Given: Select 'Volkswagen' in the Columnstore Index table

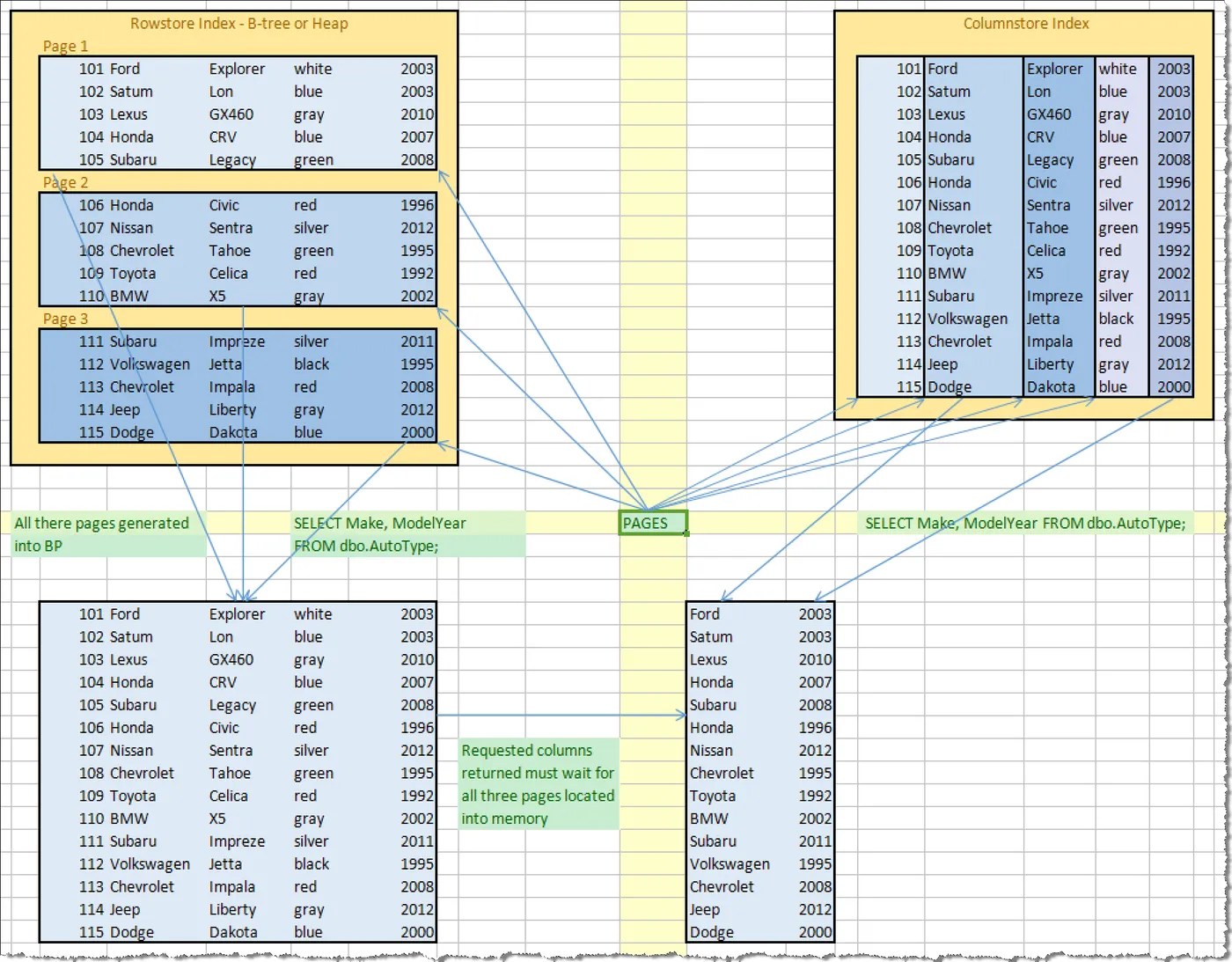Looking at the screenshot, I should coord(968,319).
